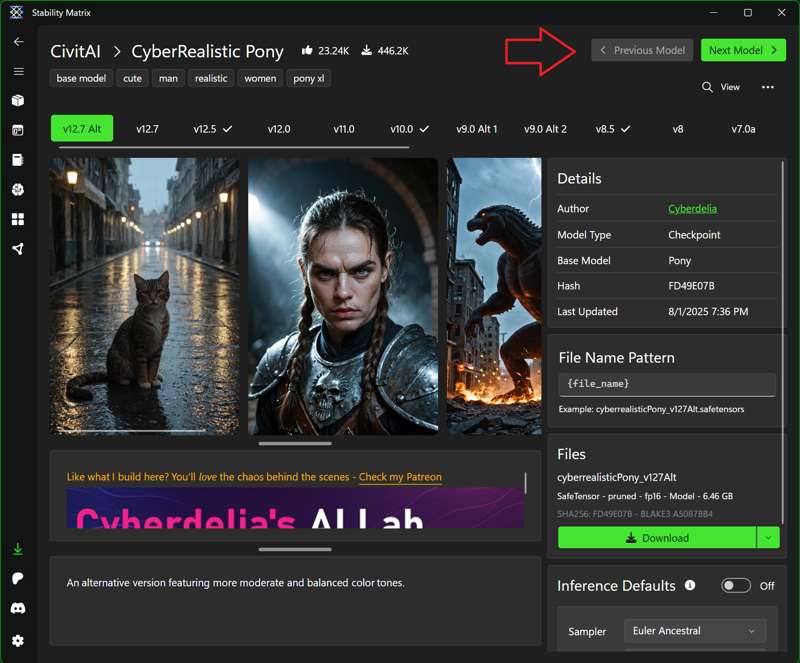The image size is (800, 663).
Task: Open the hamburger menu in the sidebar
Action: pos(18,72)
